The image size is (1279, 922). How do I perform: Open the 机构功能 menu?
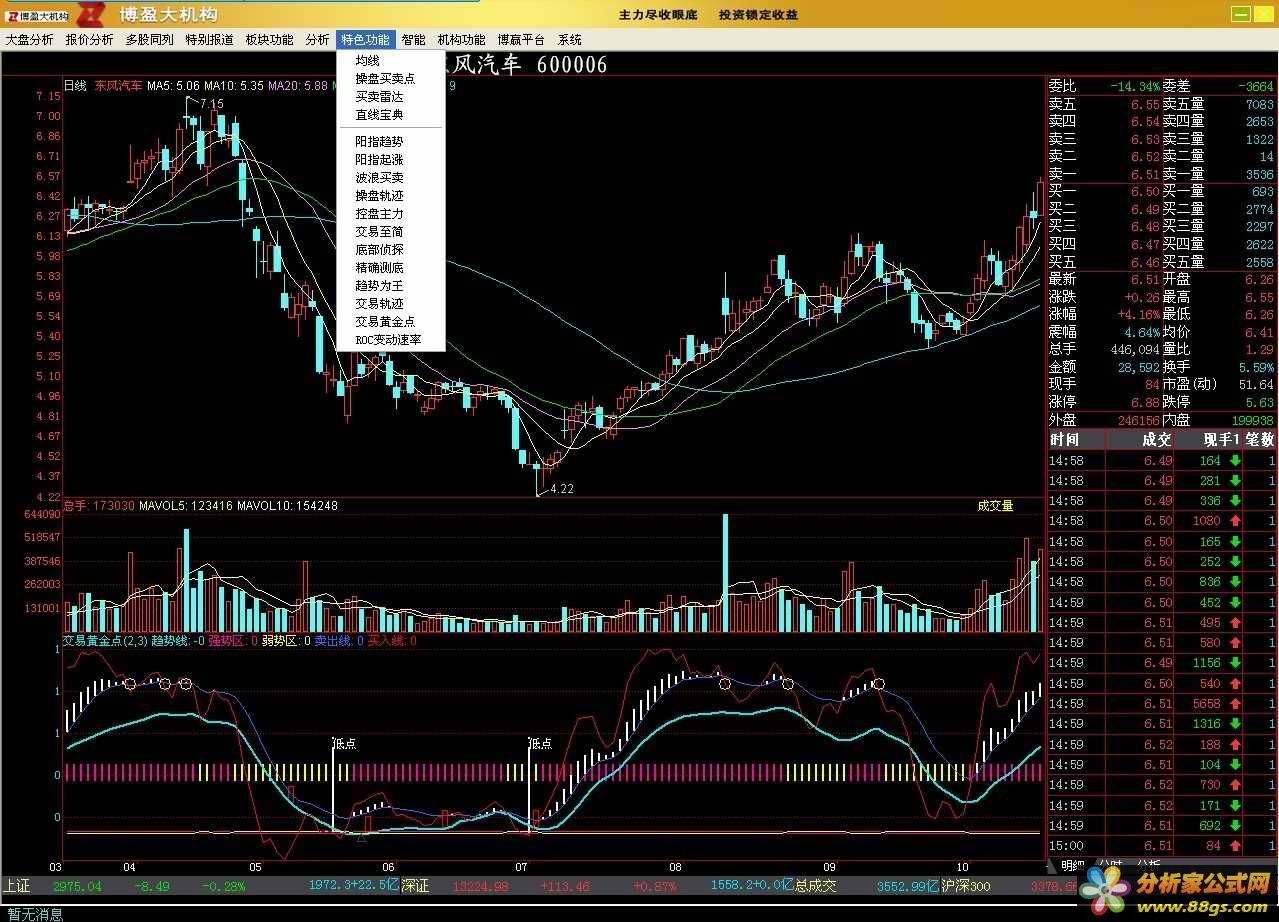[x=462, y=40]
